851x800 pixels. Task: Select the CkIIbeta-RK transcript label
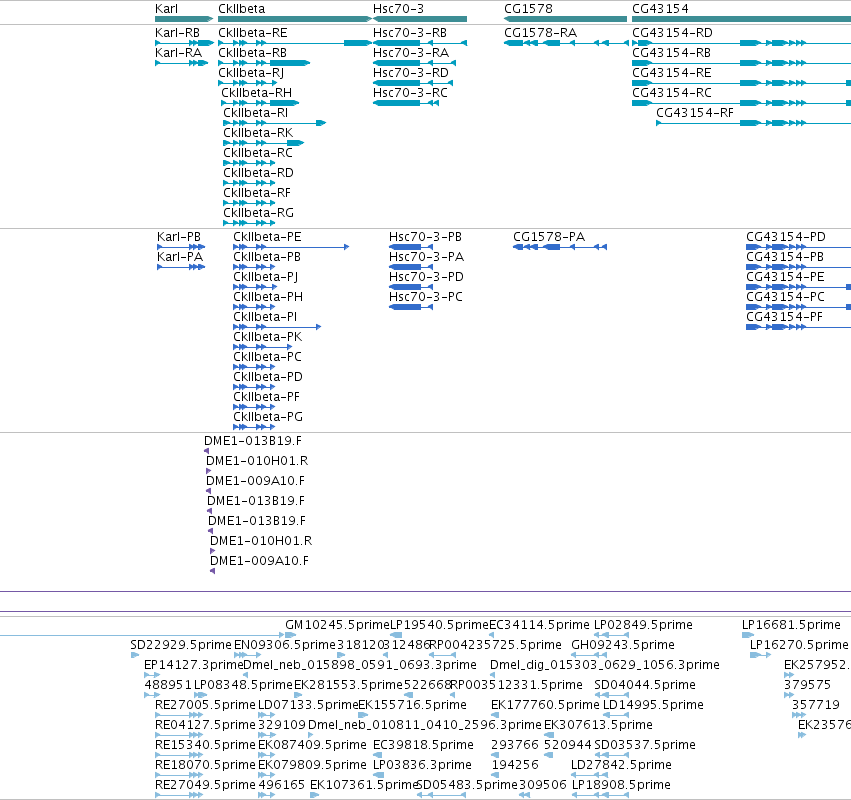[x=258, y=133]
